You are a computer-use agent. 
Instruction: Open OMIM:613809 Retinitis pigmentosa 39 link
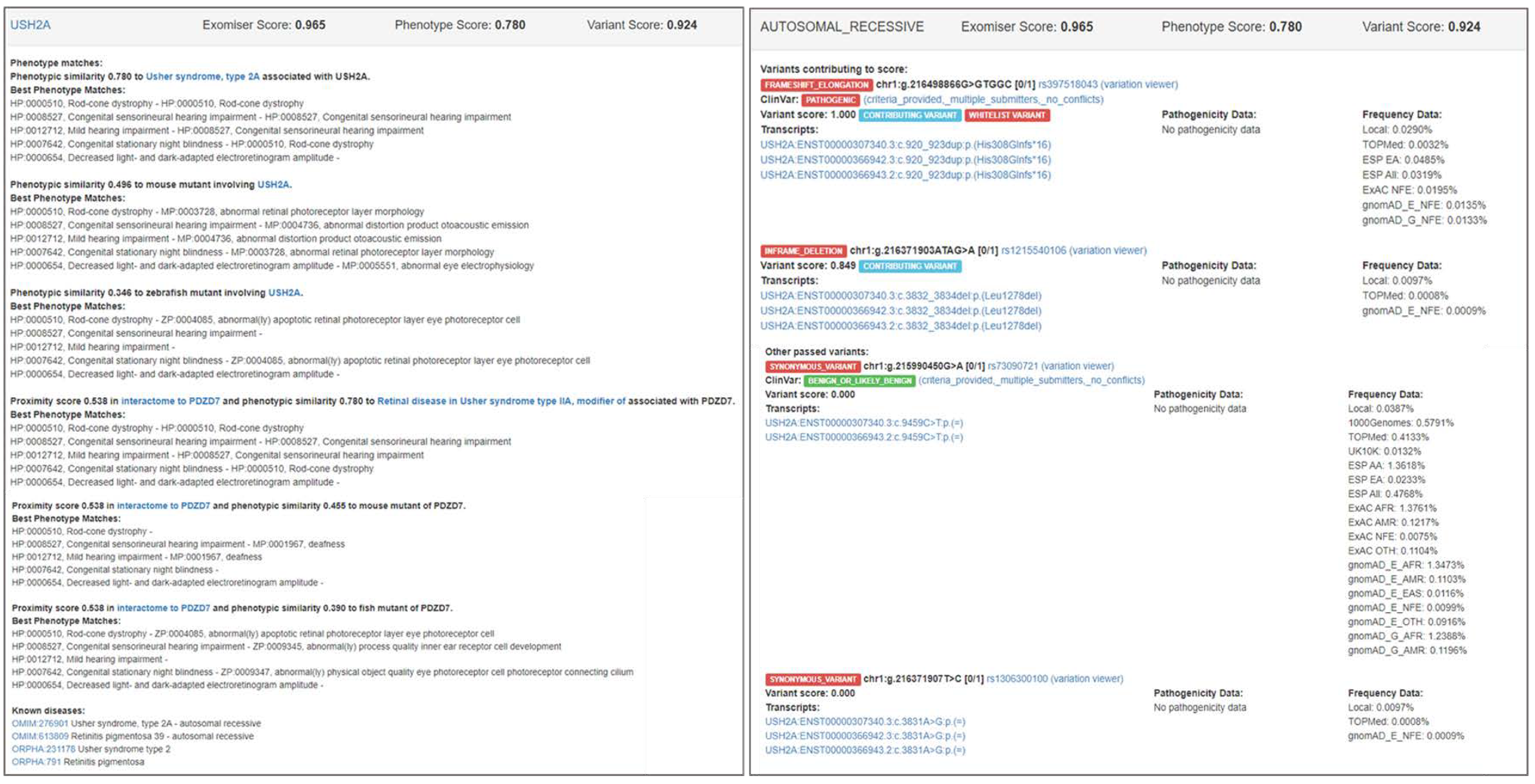(40, 737)
